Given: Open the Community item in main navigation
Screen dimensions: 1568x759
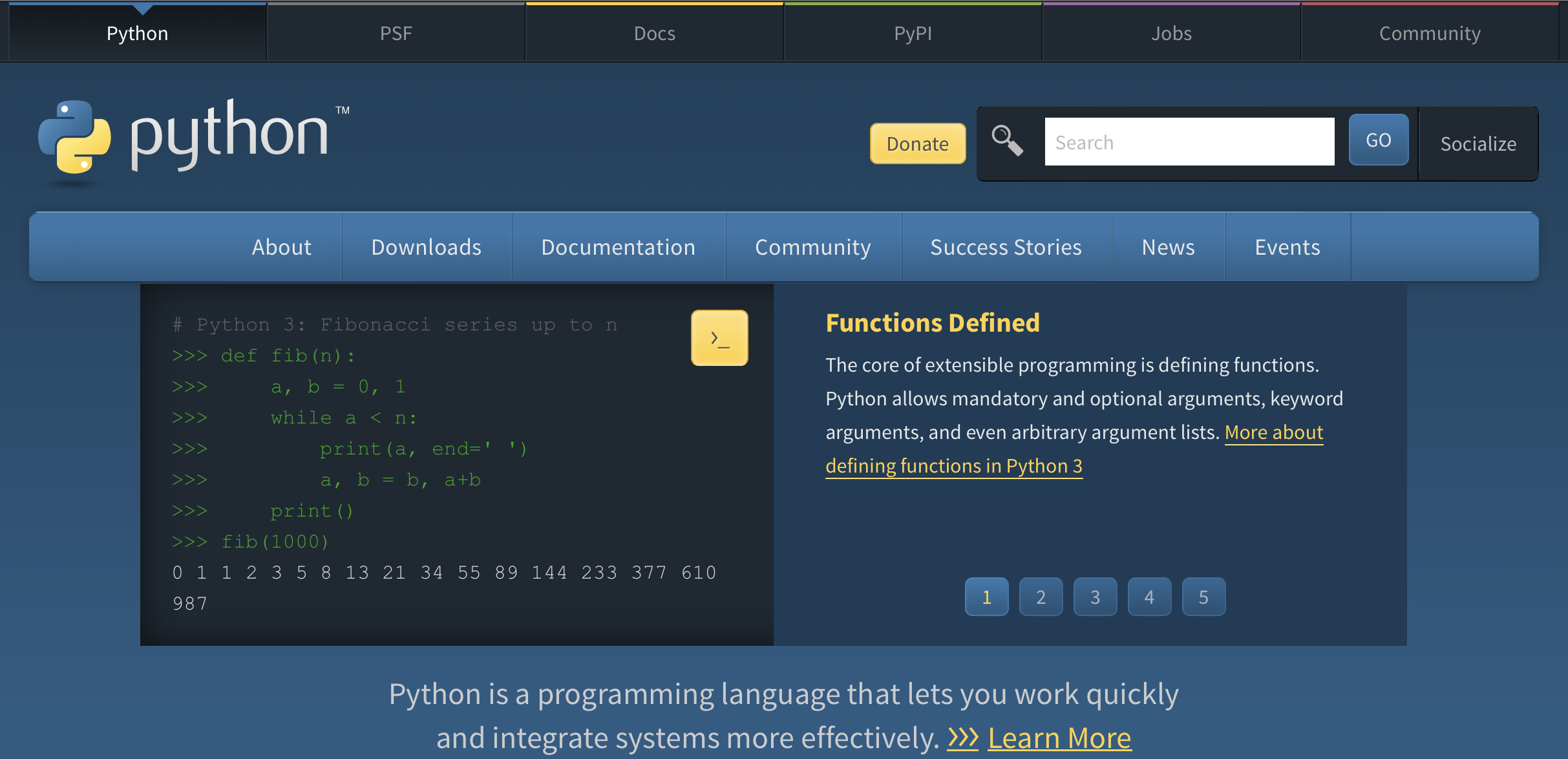Looking at the screenshot, I should click(813, 247).
